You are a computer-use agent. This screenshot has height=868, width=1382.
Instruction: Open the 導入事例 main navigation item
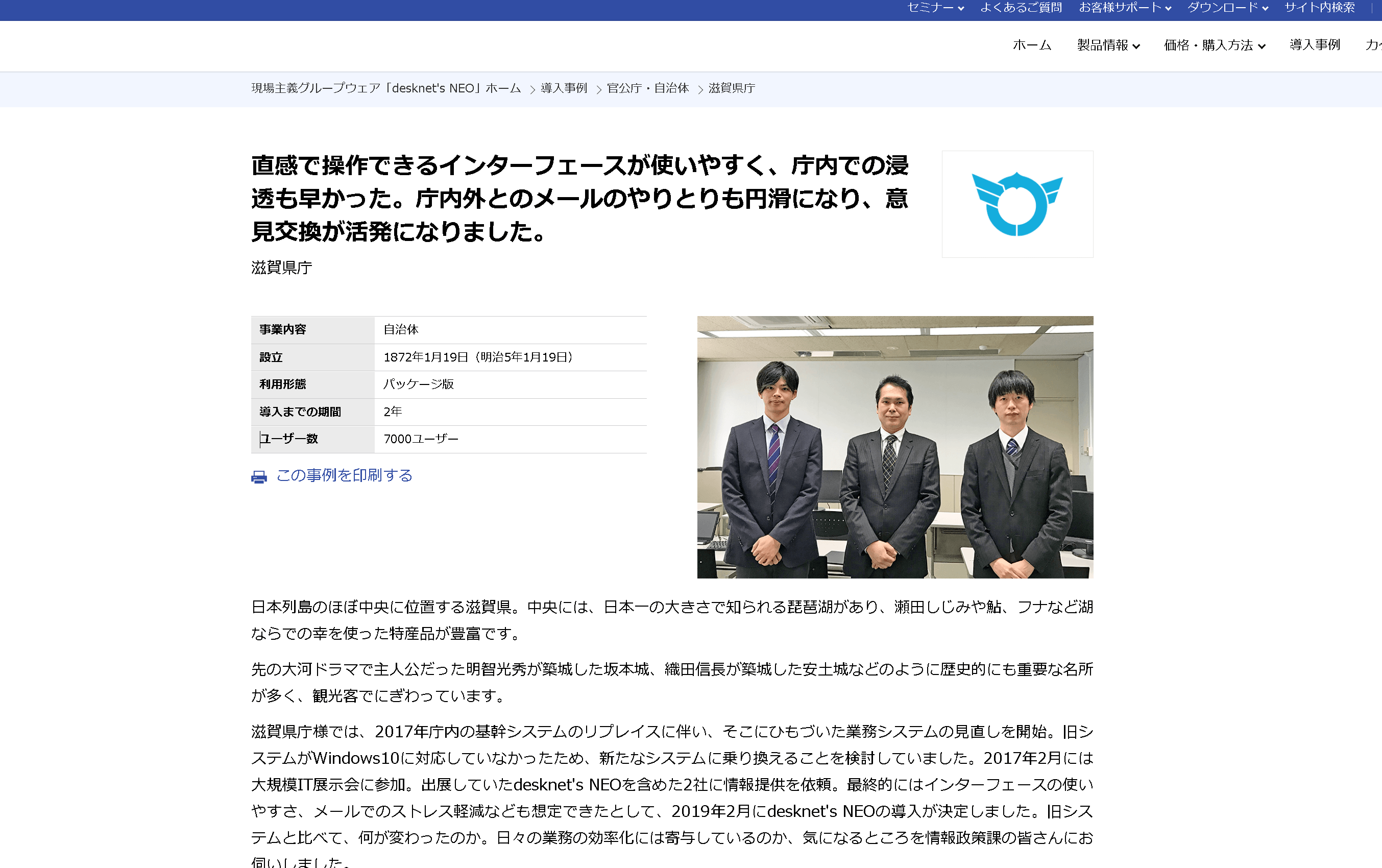coord(1315,45)
